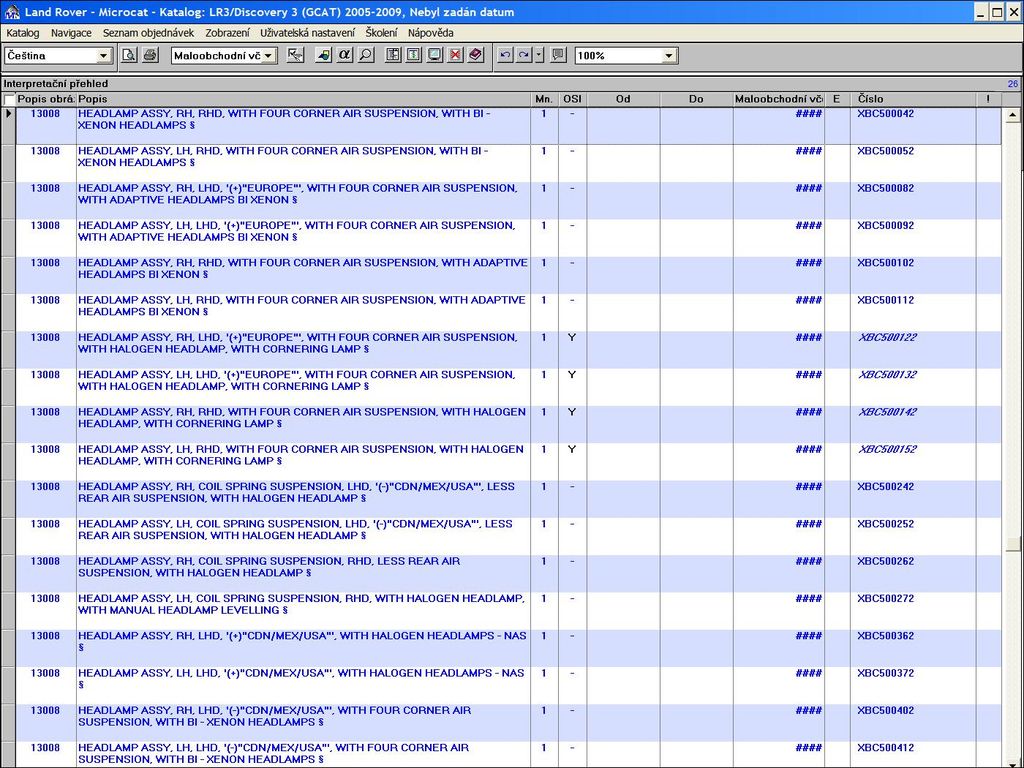Click the vertical scrollbar down arrow

click(x=1013, y=760)
